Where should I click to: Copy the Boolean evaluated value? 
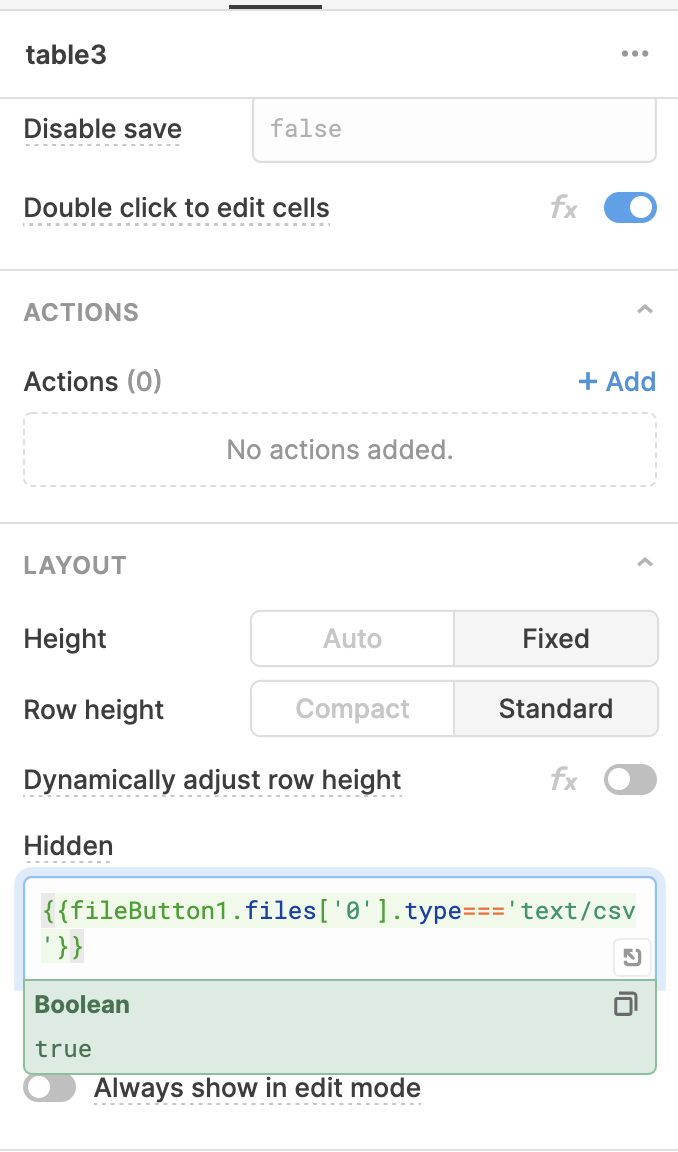pyautogui.click(x=625, y=1004)
